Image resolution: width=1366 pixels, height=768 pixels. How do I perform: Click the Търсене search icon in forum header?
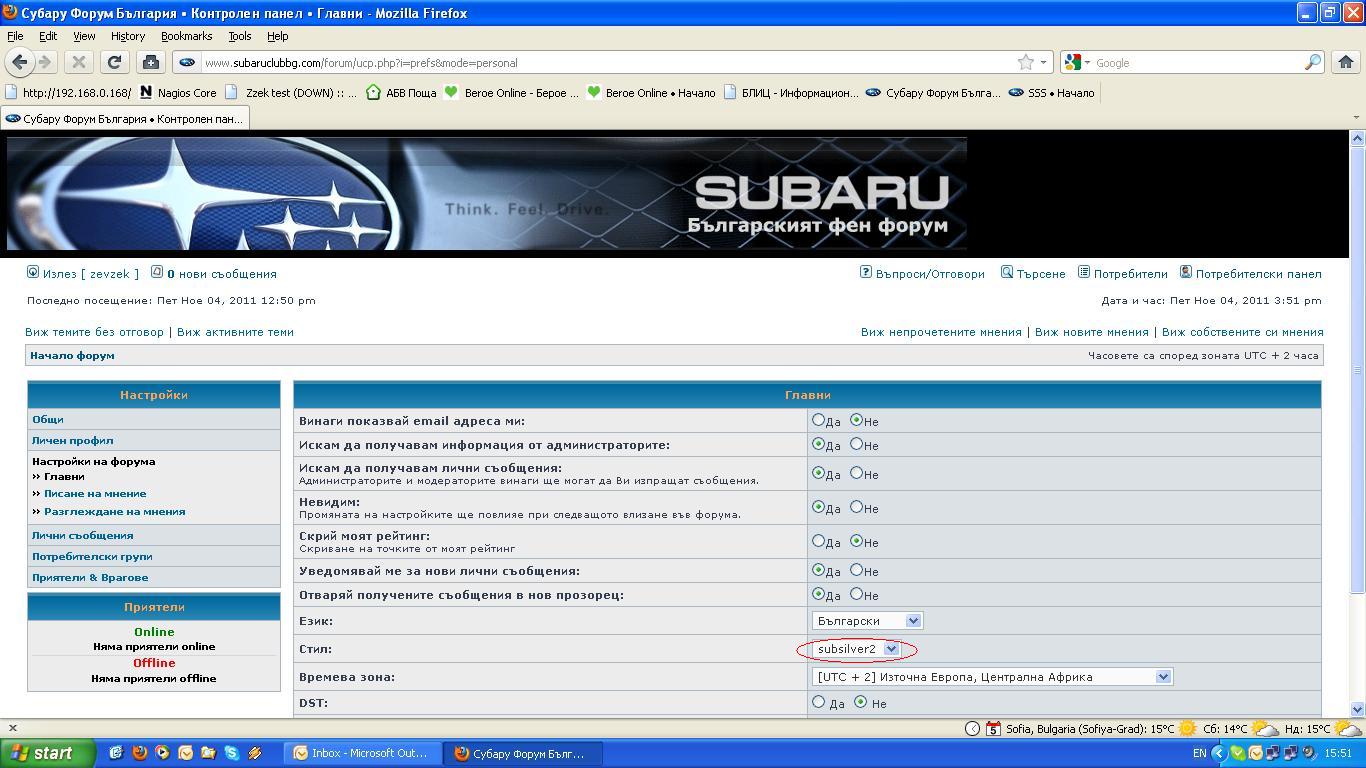(1007, 272)
